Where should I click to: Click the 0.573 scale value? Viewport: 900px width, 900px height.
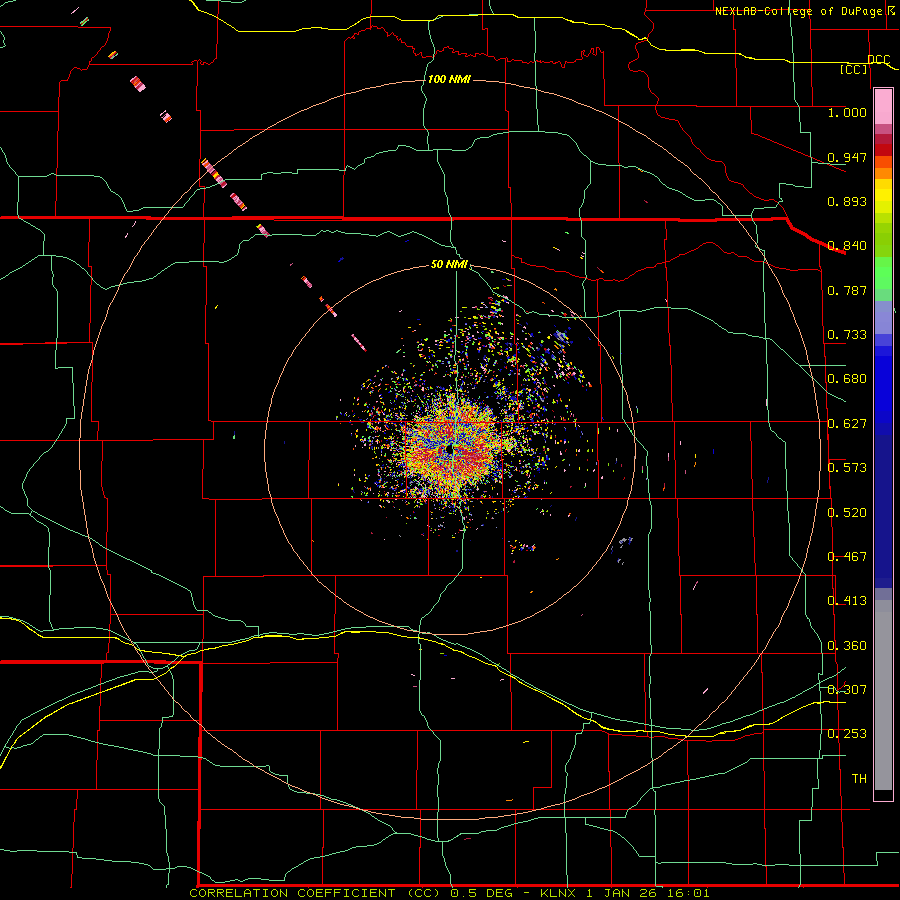tap(847, 468)
